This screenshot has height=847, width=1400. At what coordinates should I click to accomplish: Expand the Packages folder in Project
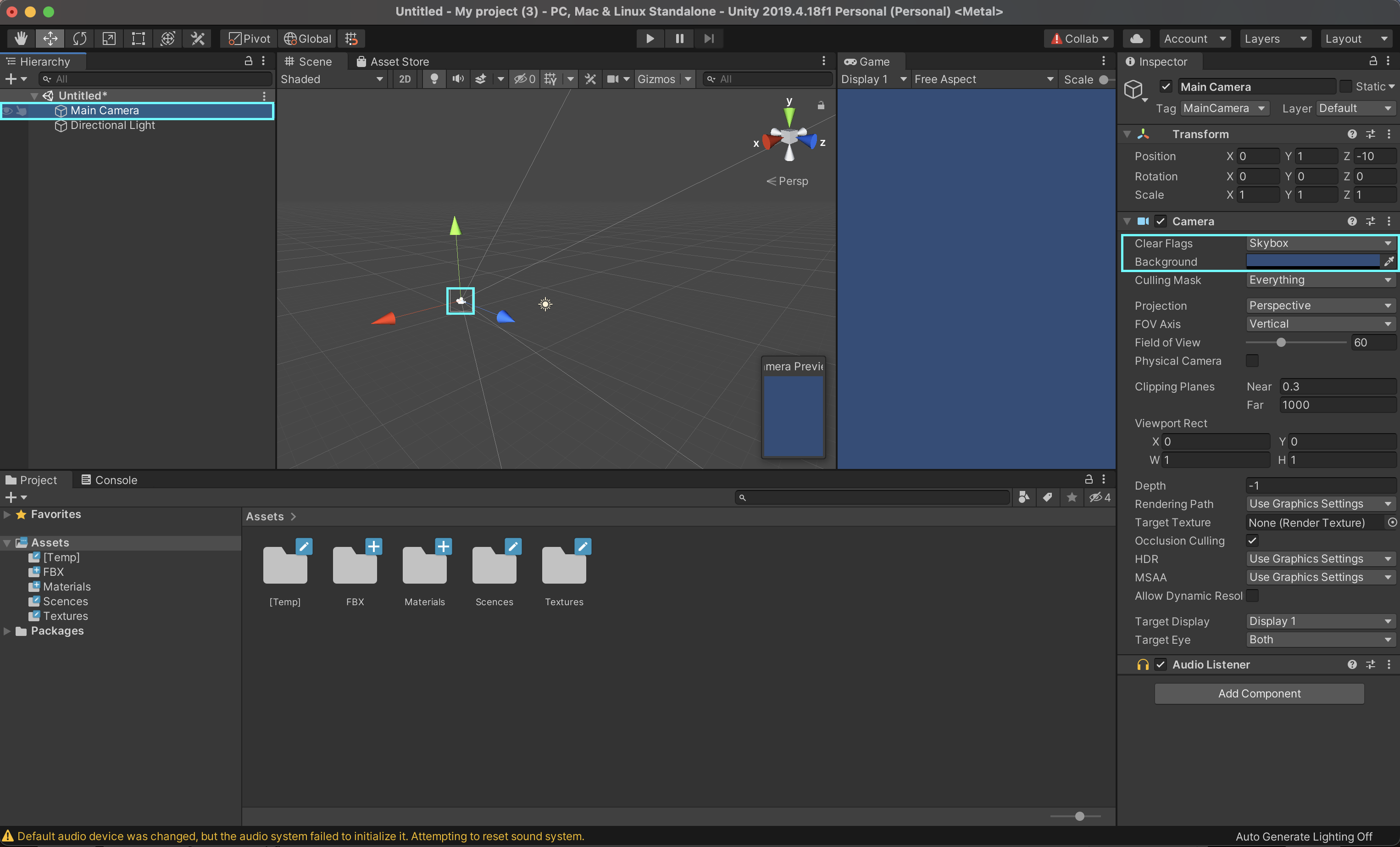[x=7, y=631]
